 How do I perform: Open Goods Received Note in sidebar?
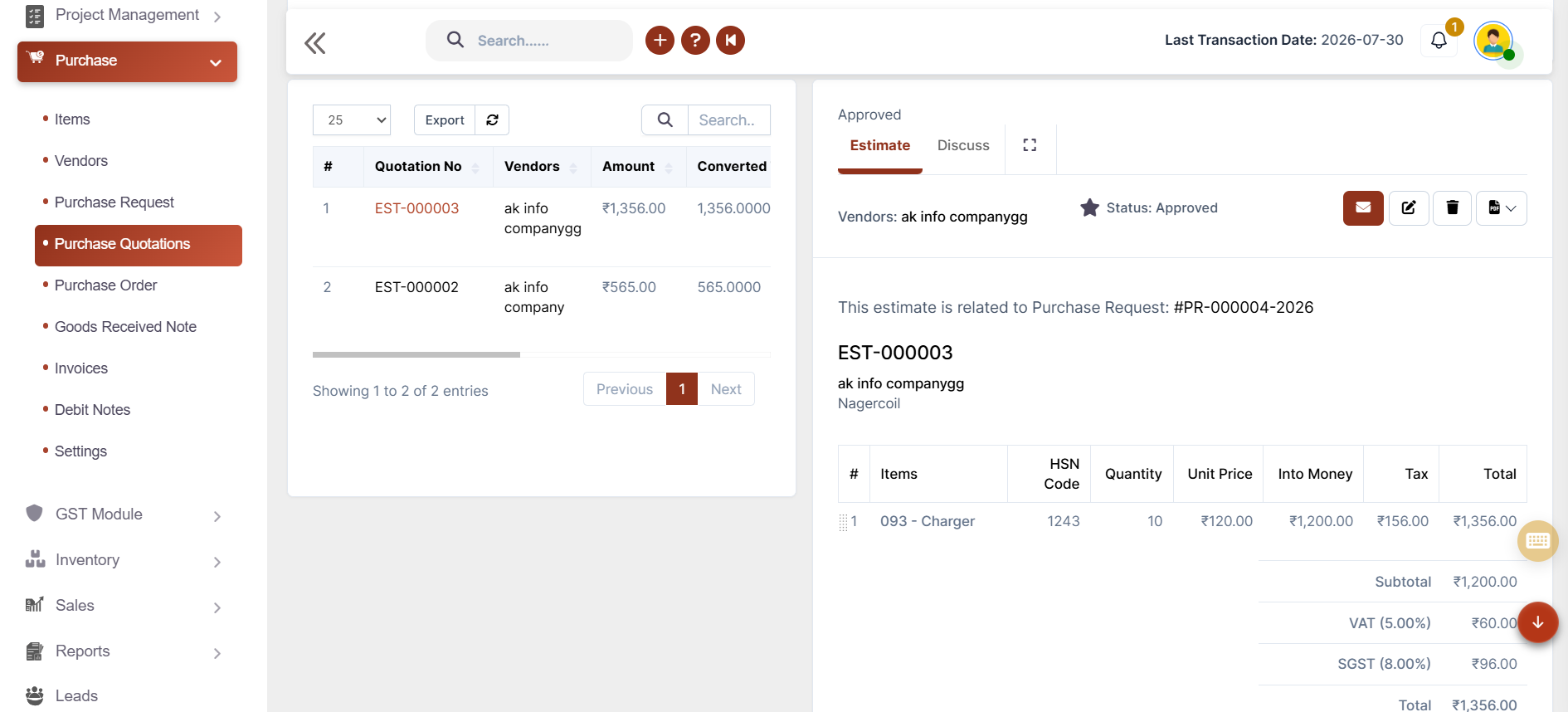[x=125, y=327]
